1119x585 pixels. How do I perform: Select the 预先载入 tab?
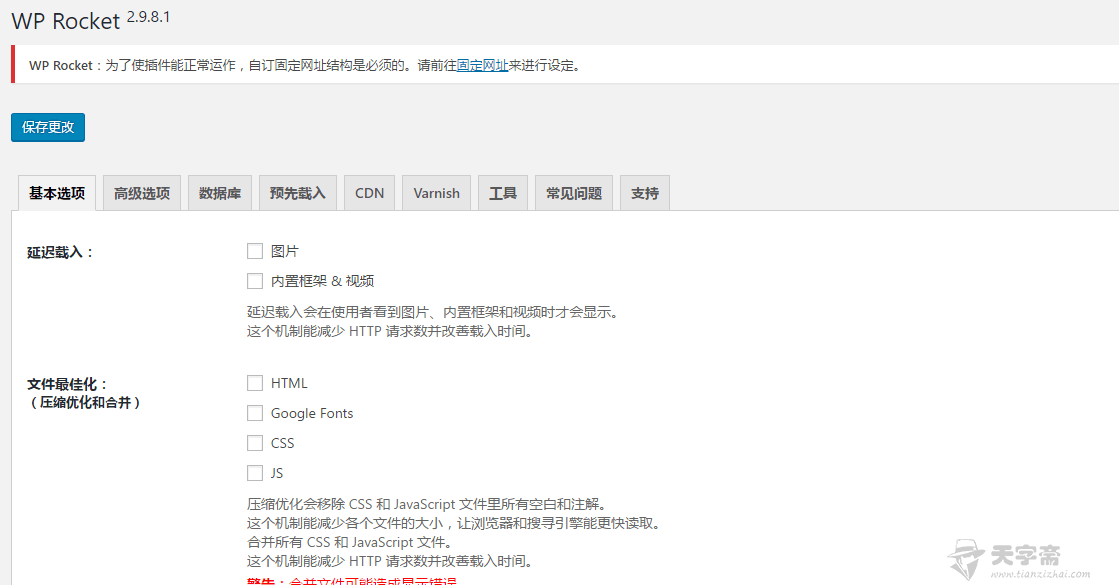298,193
